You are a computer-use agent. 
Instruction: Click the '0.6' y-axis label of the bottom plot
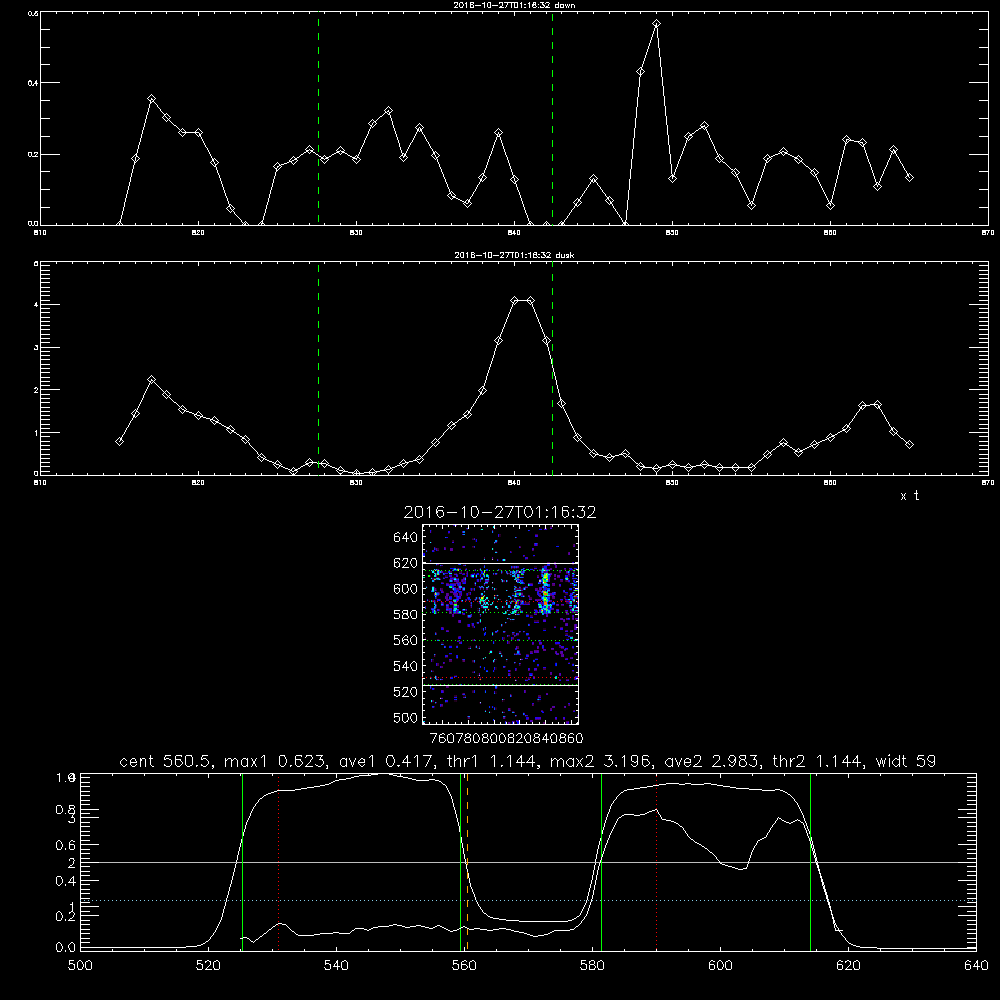click(65, 845)
